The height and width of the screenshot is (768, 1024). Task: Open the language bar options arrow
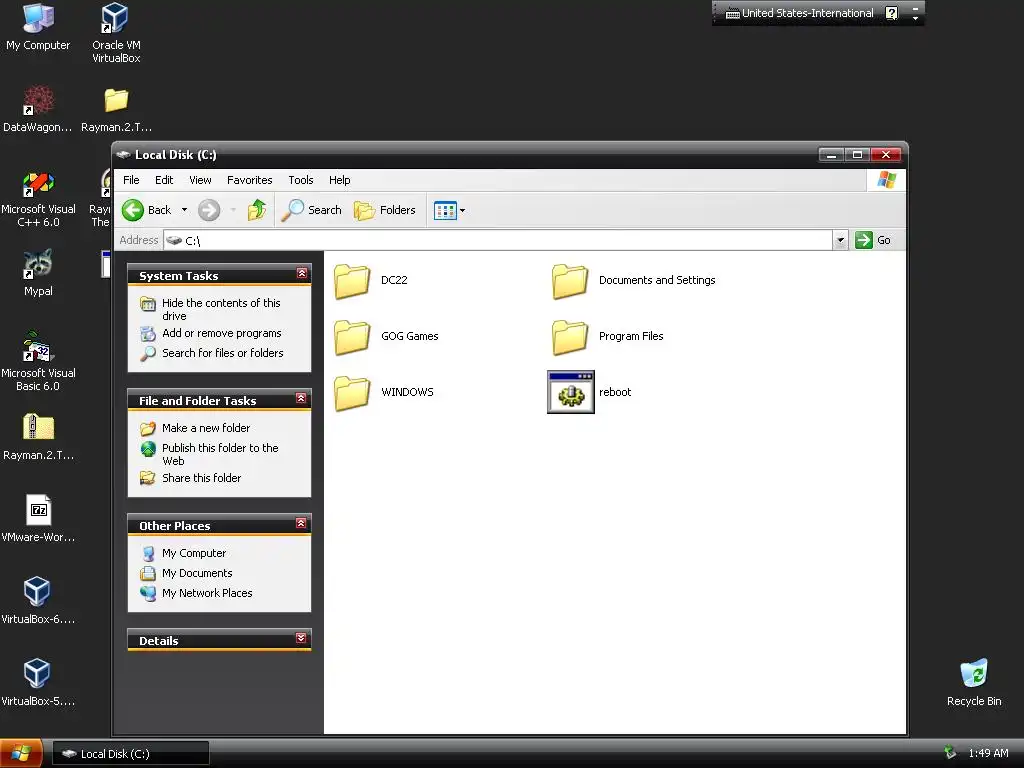(915, 18)
